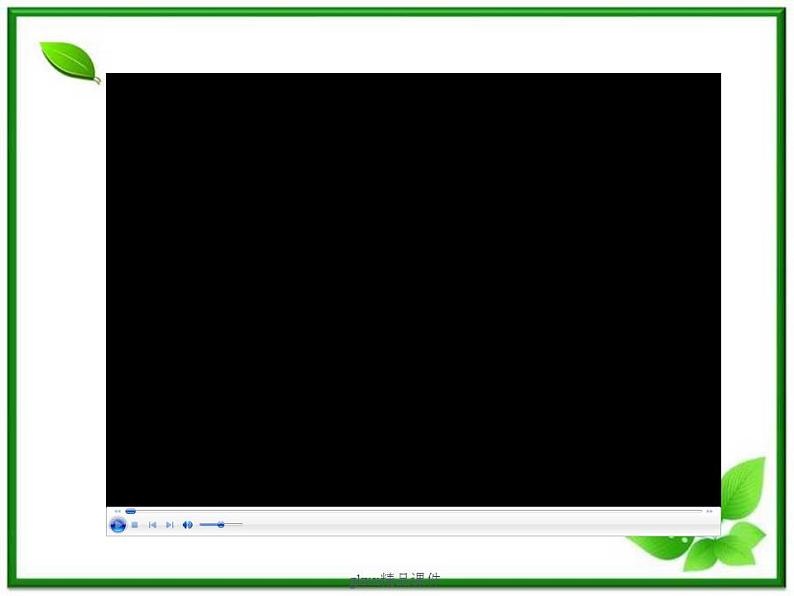Click the black video display area

413,289
